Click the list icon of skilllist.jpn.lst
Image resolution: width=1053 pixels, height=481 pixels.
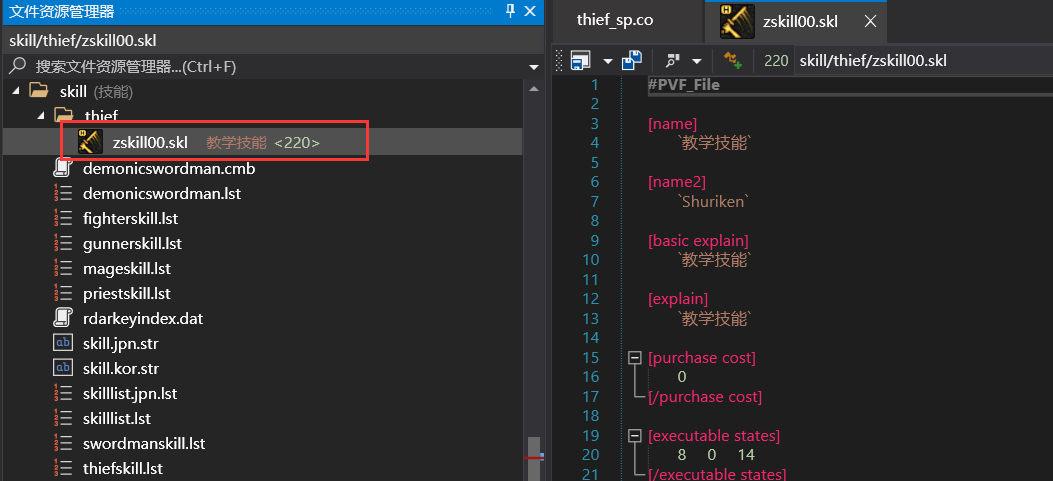tap(62, 393)
